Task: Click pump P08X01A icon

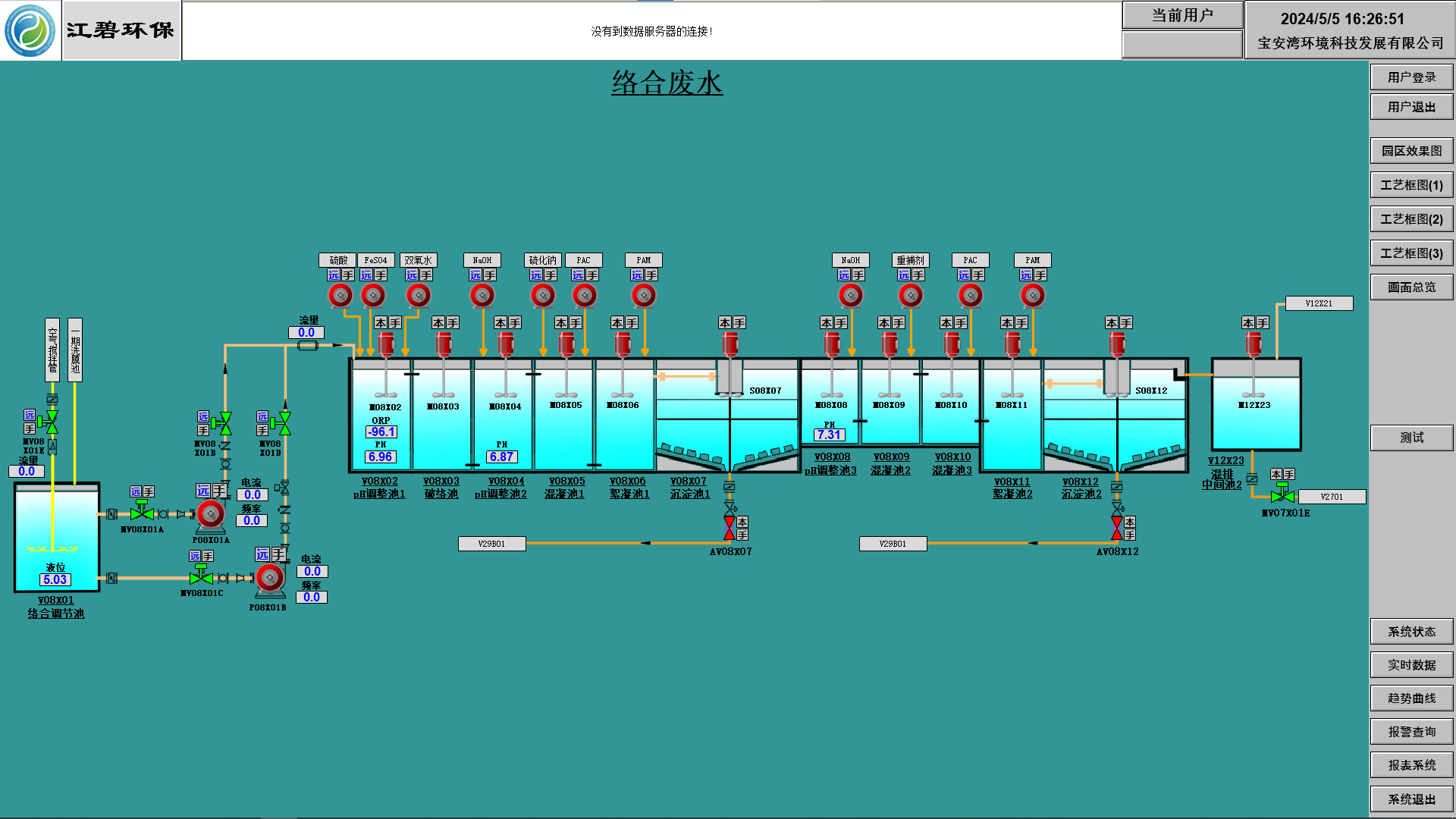Action: tap(211, 514)
